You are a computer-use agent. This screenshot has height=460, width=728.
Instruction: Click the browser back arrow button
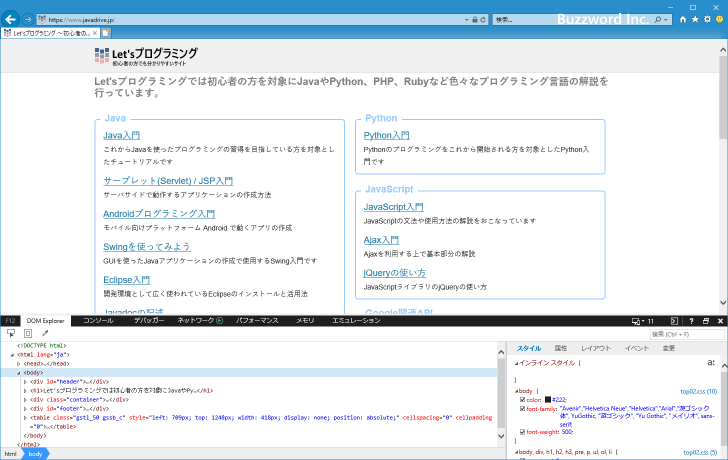pos(10,19)
